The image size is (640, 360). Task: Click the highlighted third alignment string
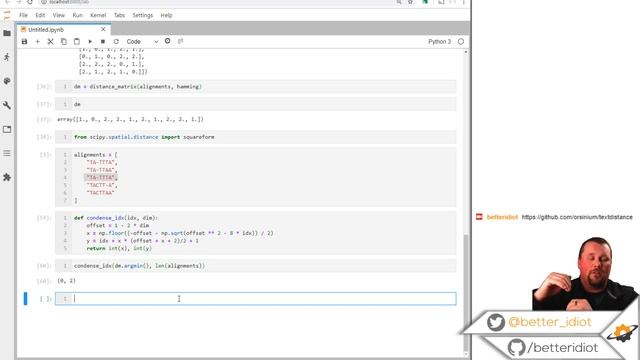point(101,178)
